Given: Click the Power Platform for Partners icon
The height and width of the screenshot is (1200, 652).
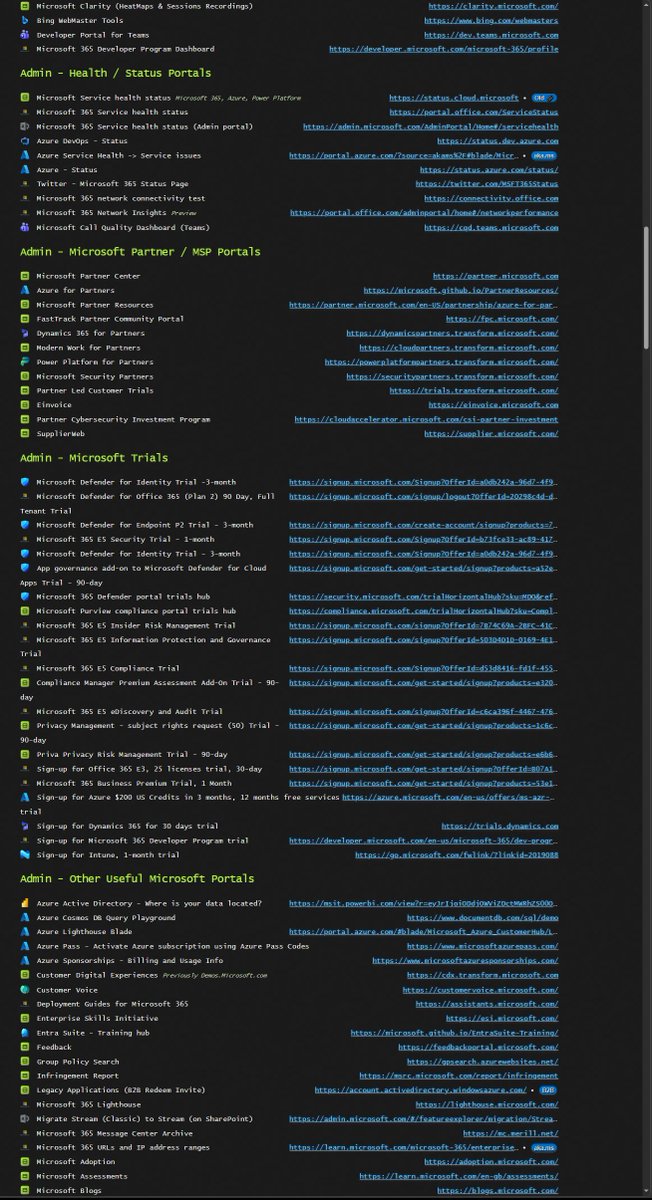Looking at the screenshot, I should click(x=26, y=362).
